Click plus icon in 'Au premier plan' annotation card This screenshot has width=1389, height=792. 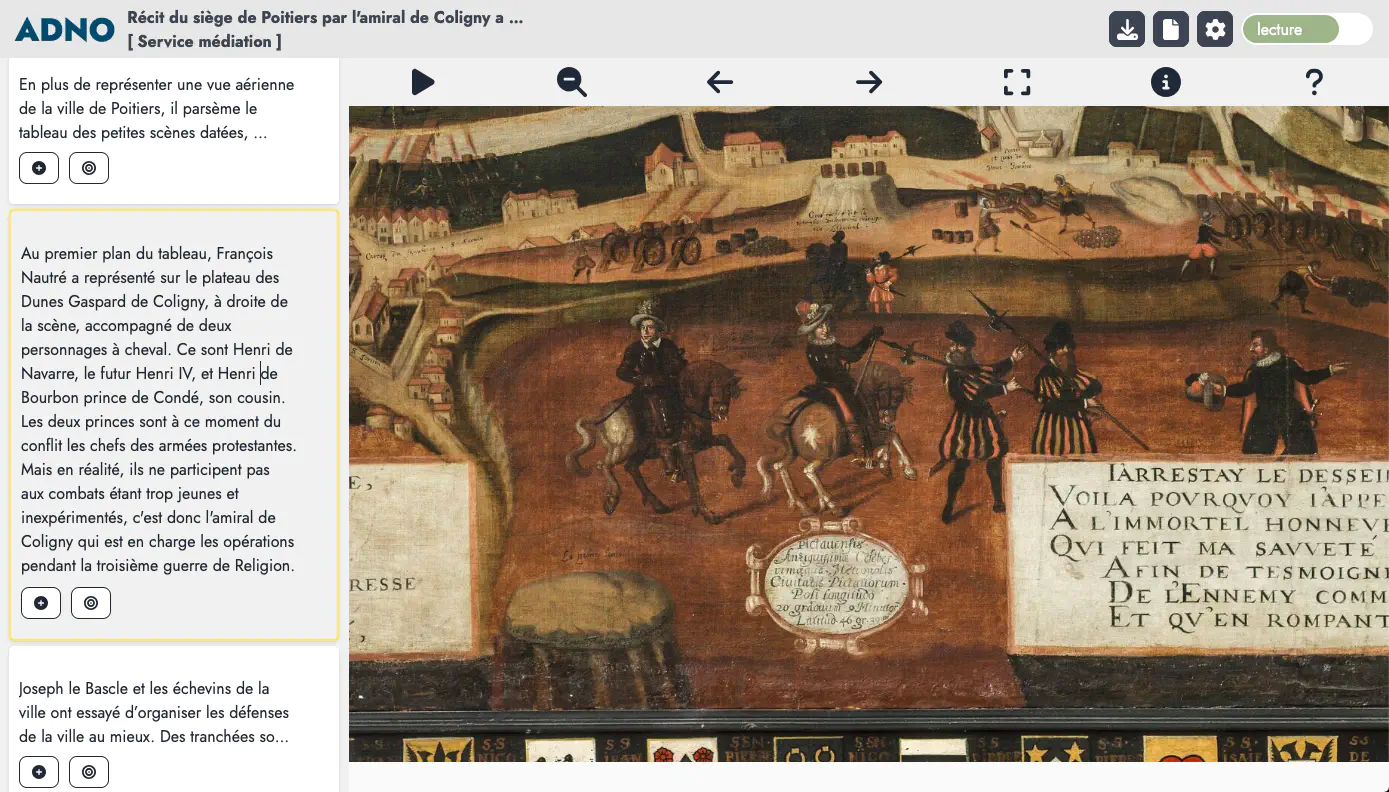click(41, 603)
